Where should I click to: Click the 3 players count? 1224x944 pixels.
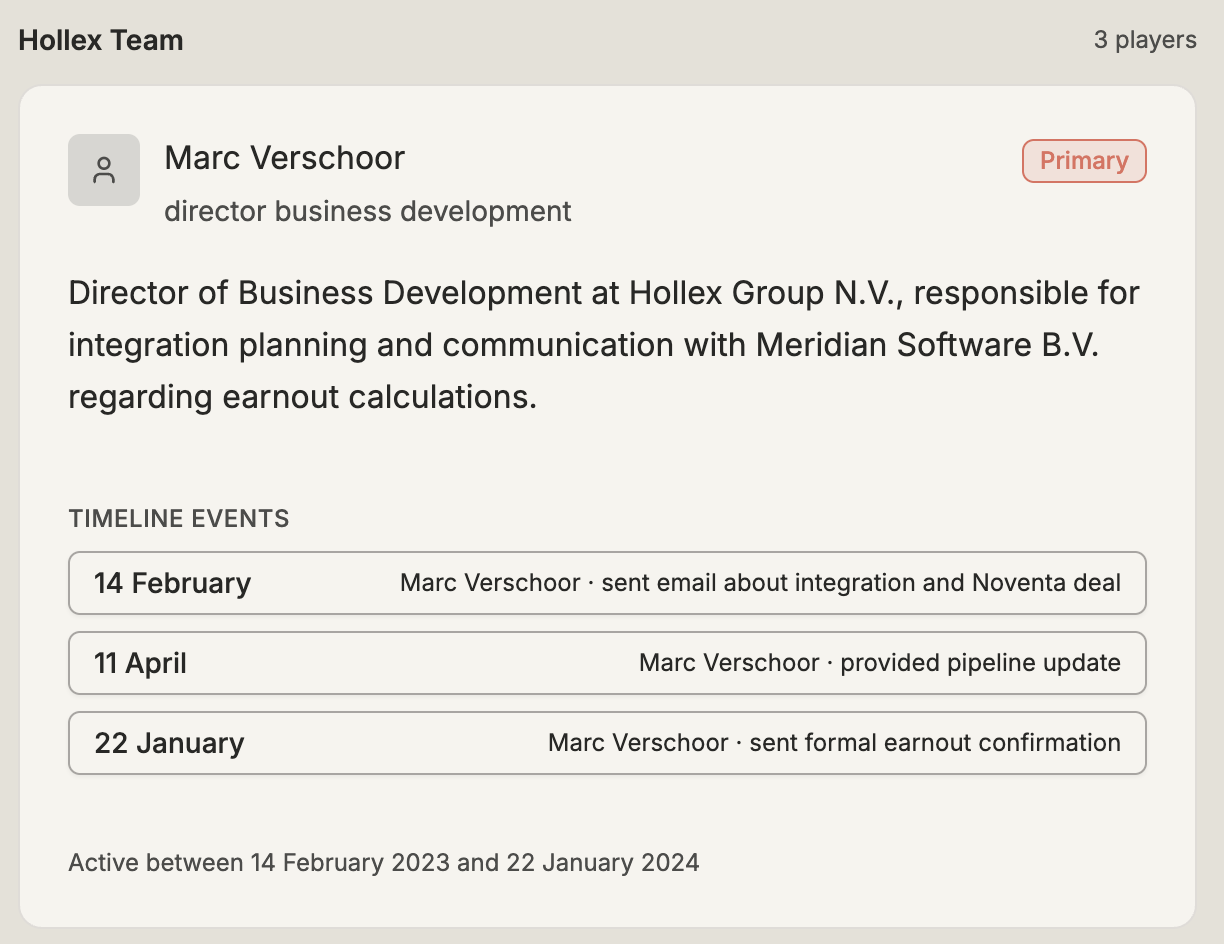(1145, 40)
